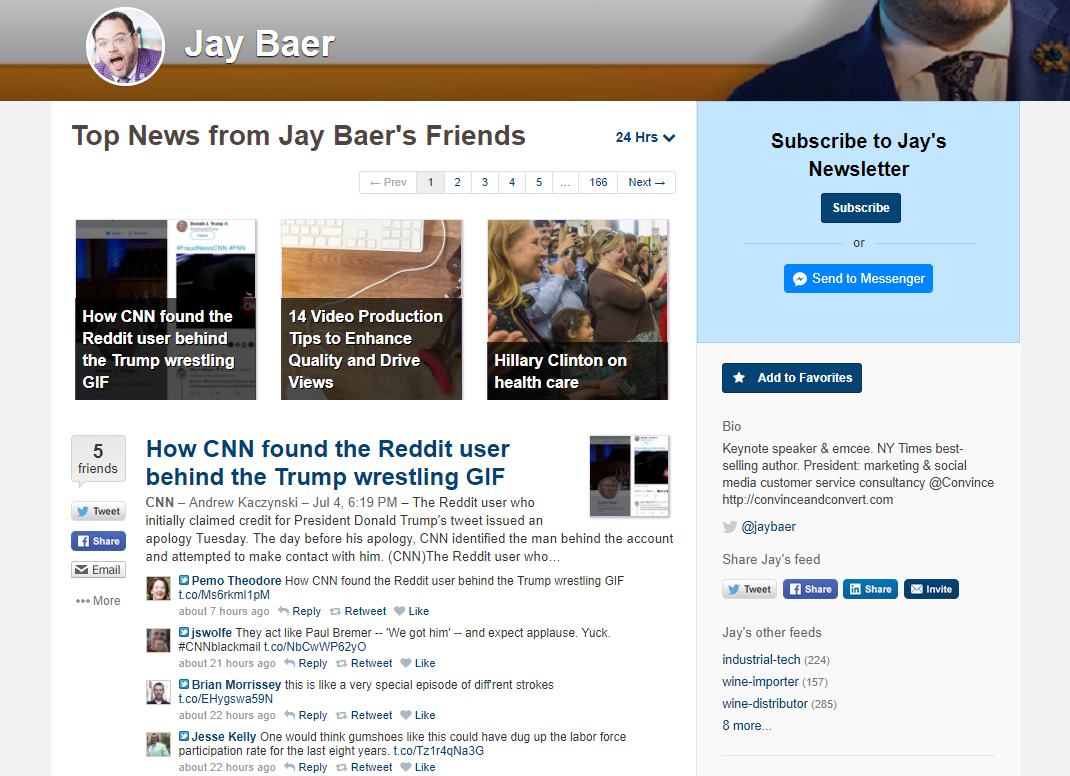This screenshot has width=1070, height=776.
Task: Reply to Brian Morrissey's tweet
Action: 306,715
